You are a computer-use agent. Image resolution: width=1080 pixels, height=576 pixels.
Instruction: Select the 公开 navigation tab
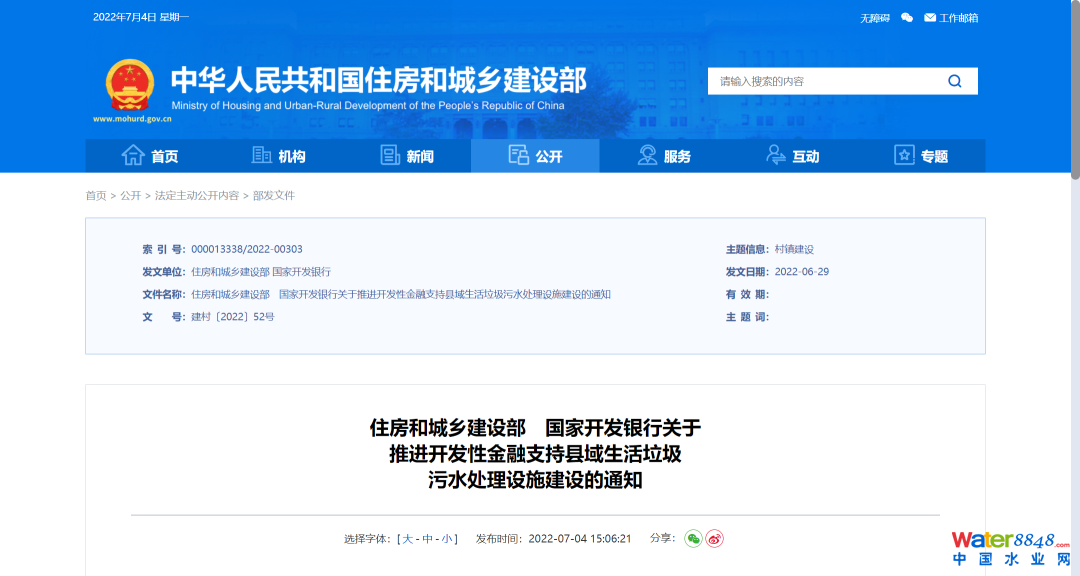[535, 156]
